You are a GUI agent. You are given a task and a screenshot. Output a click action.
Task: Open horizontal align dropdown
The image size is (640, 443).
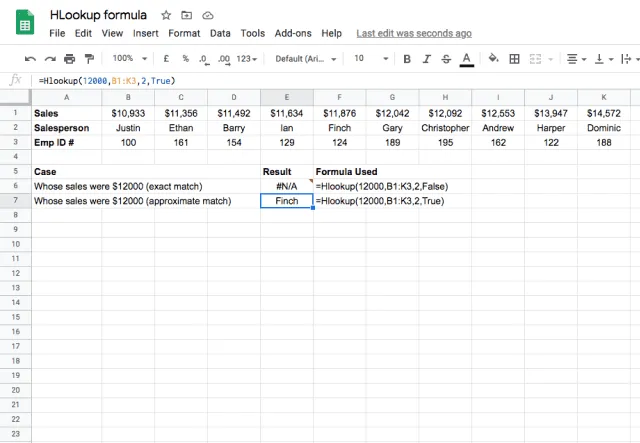tap(576, 59)
